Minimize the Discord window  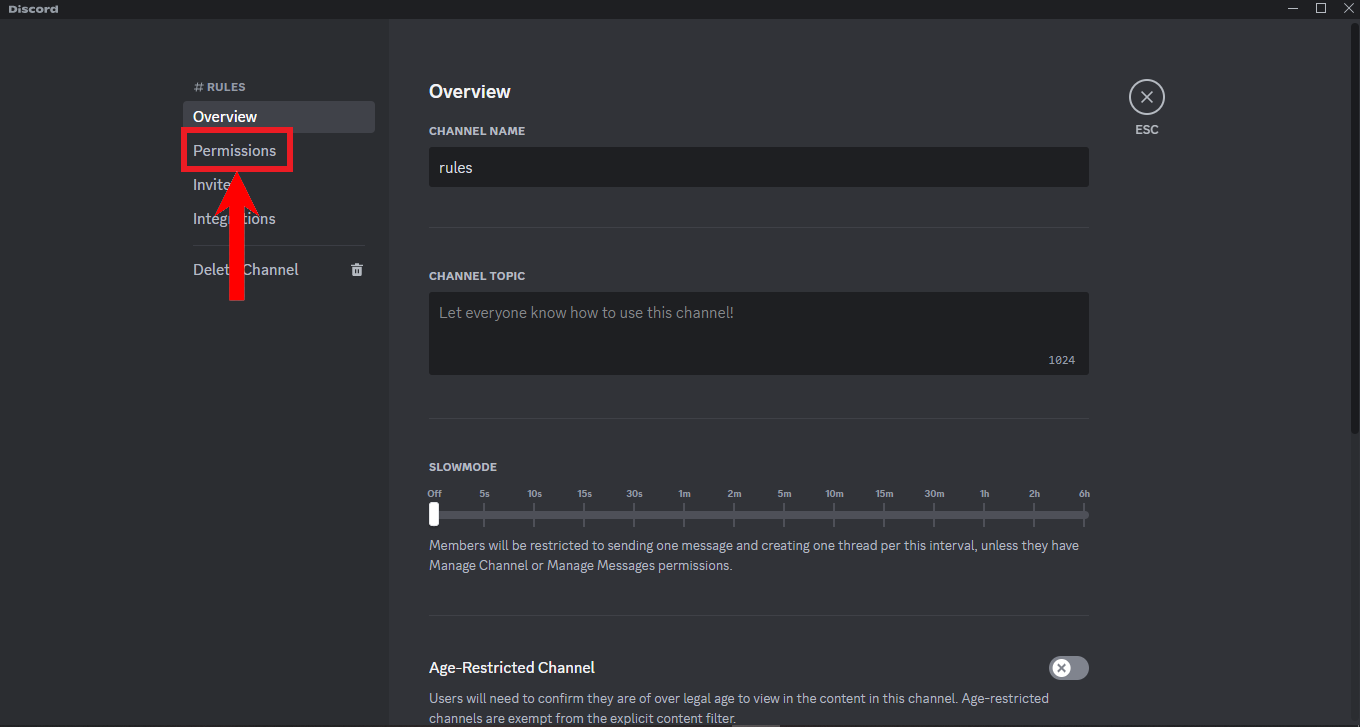(x=1293, y=8)
